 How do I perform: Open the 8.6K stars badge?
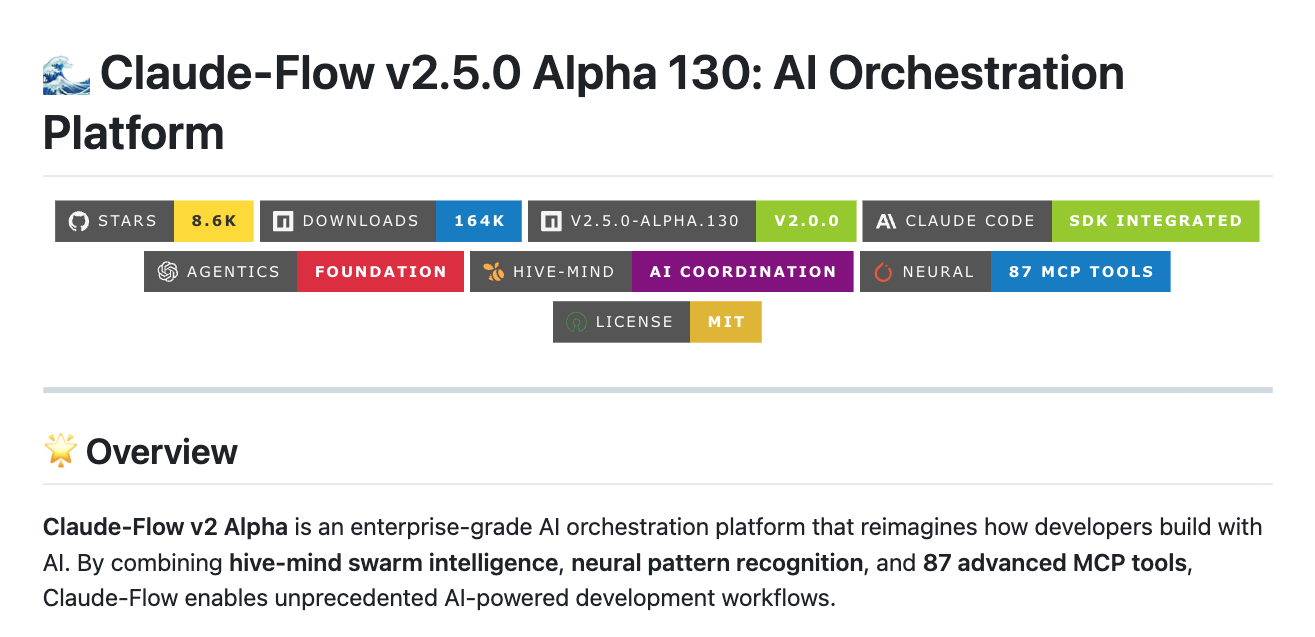point(214,221)
